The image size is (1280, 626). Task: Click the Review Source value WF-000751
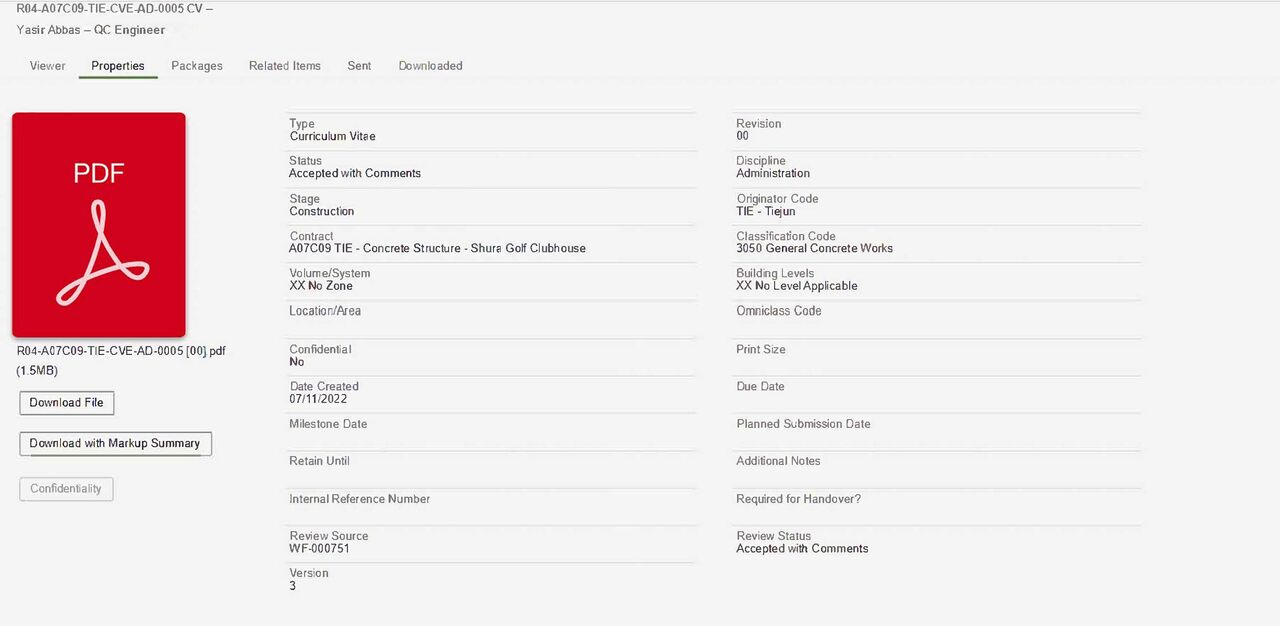[320, 549]
